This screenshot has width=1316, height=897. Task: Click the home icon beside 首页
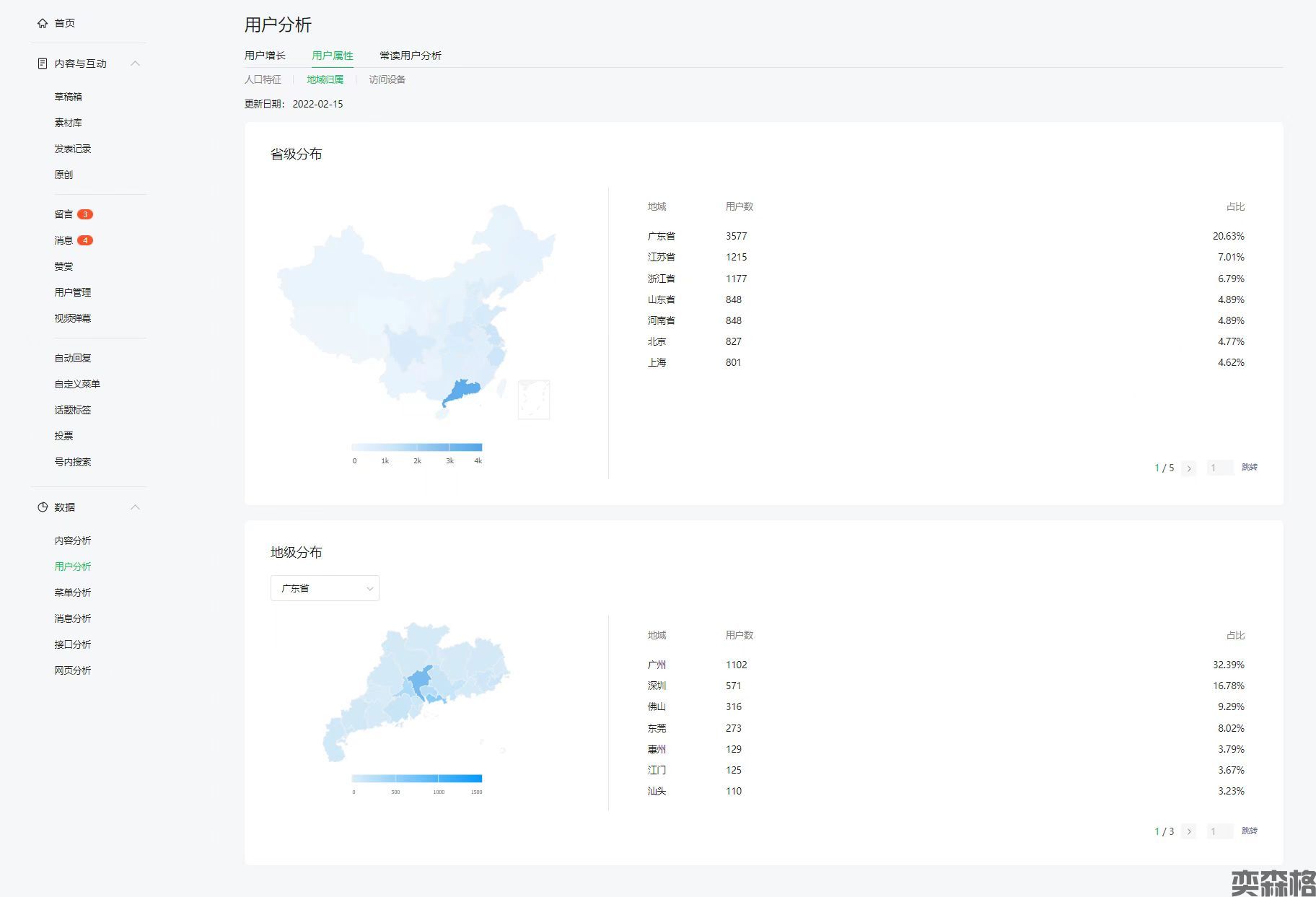43,23
